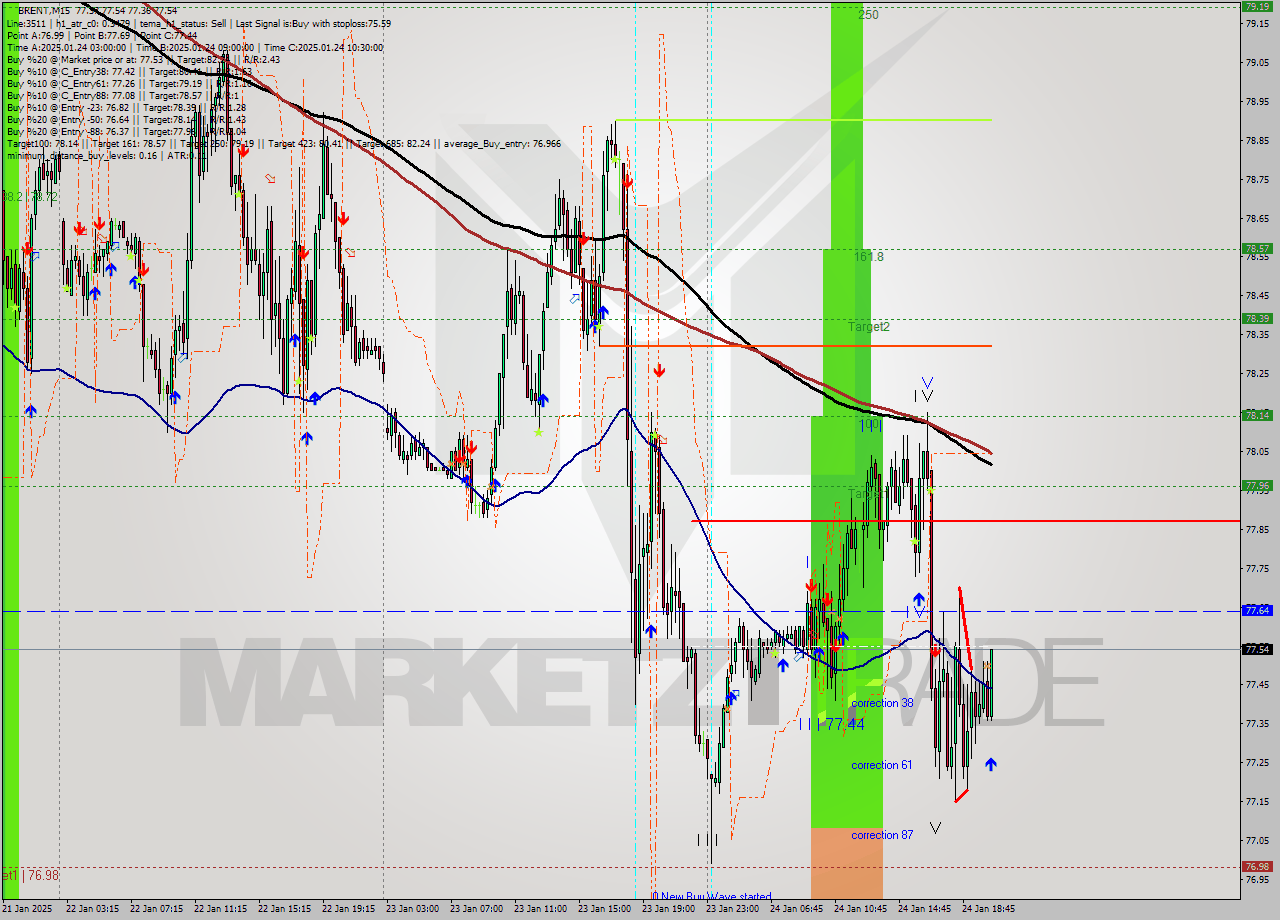Click the blue 77.64 price tag

(1256, 609)
